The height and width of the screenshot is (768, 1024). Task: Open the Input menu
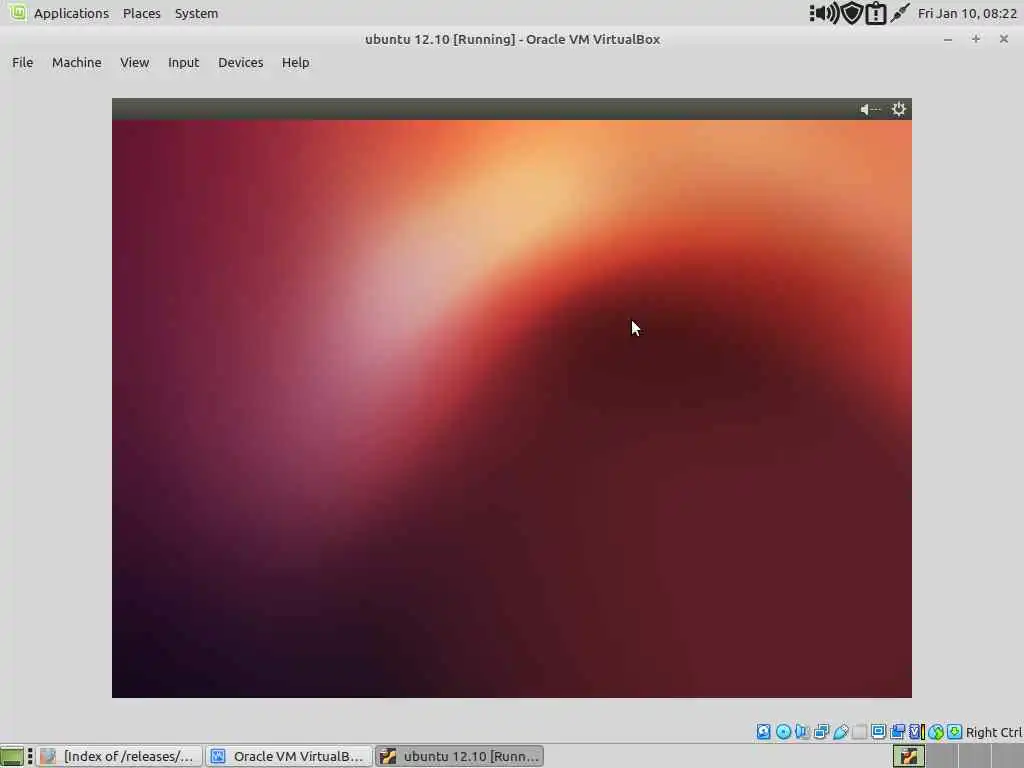(183, 63)
